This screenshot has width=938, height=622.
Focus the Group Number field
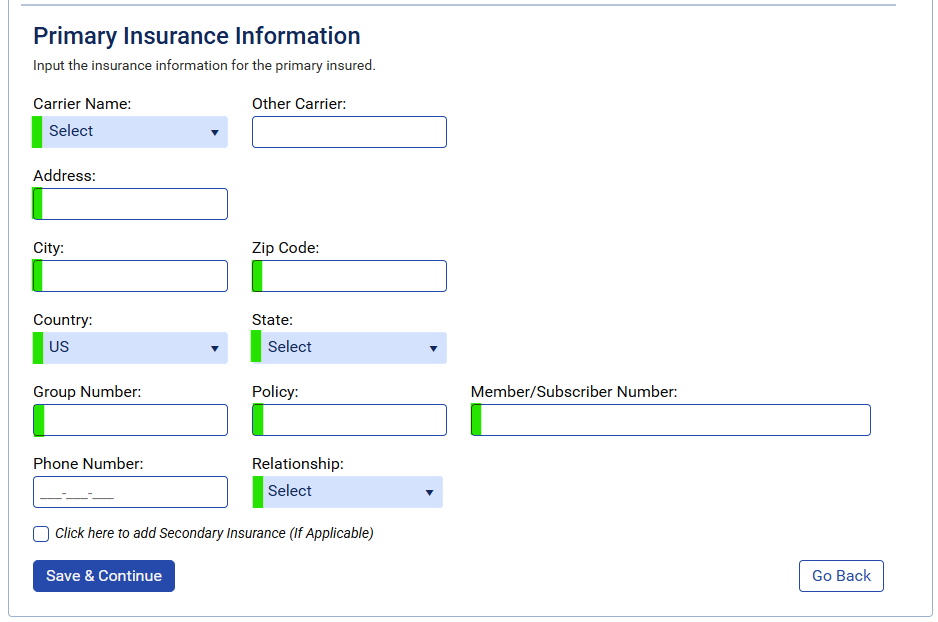[x=130, y=420]
